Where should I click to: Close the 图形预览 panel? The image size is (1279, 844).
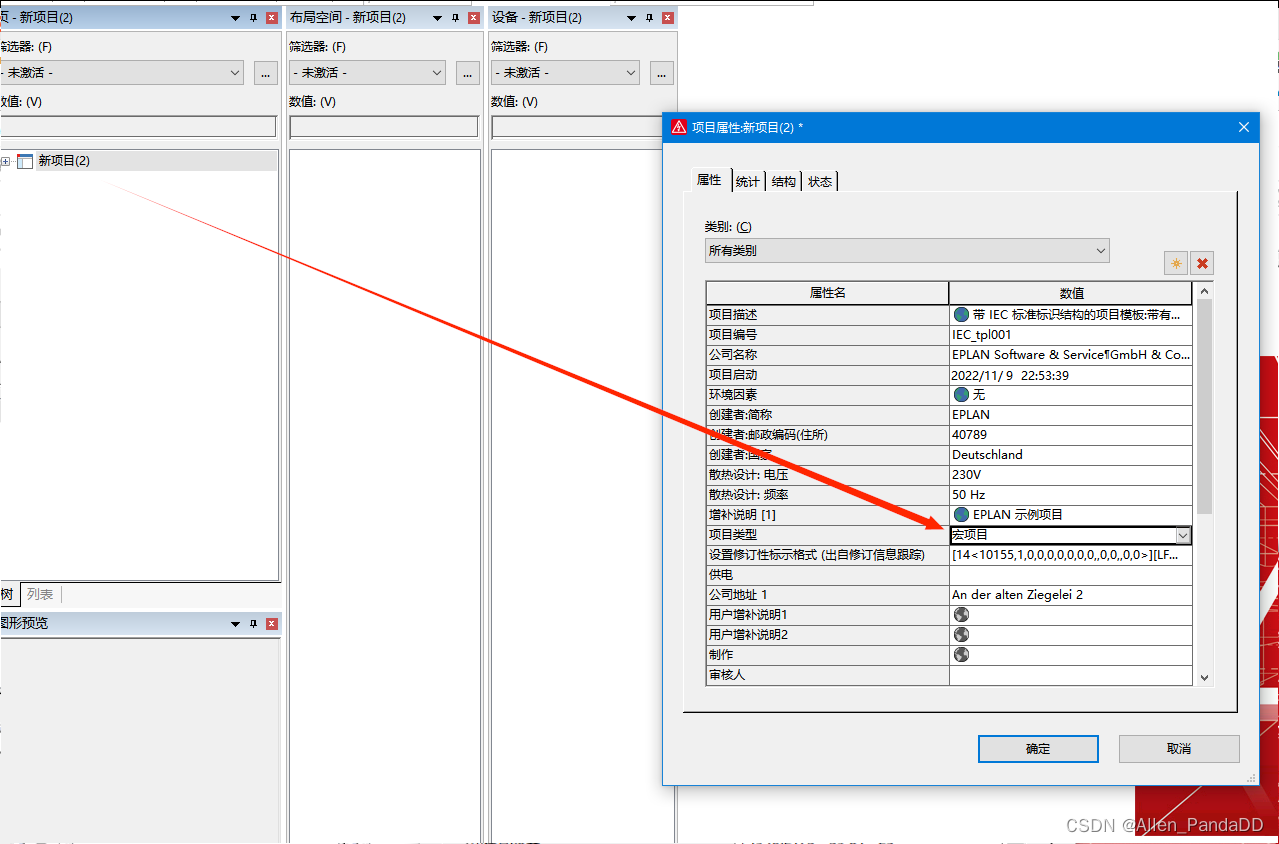[x=271, y=624]
